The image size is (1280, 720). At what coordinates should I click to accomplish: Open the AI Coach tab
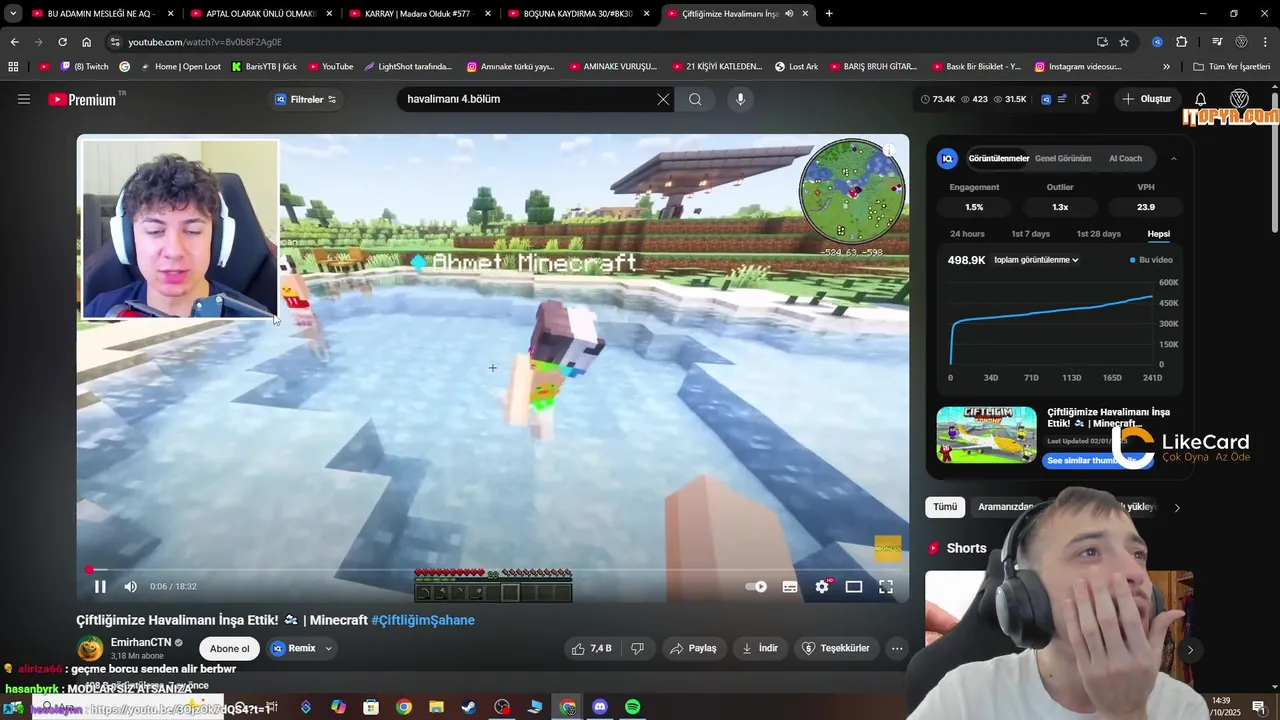(1125, 158)
